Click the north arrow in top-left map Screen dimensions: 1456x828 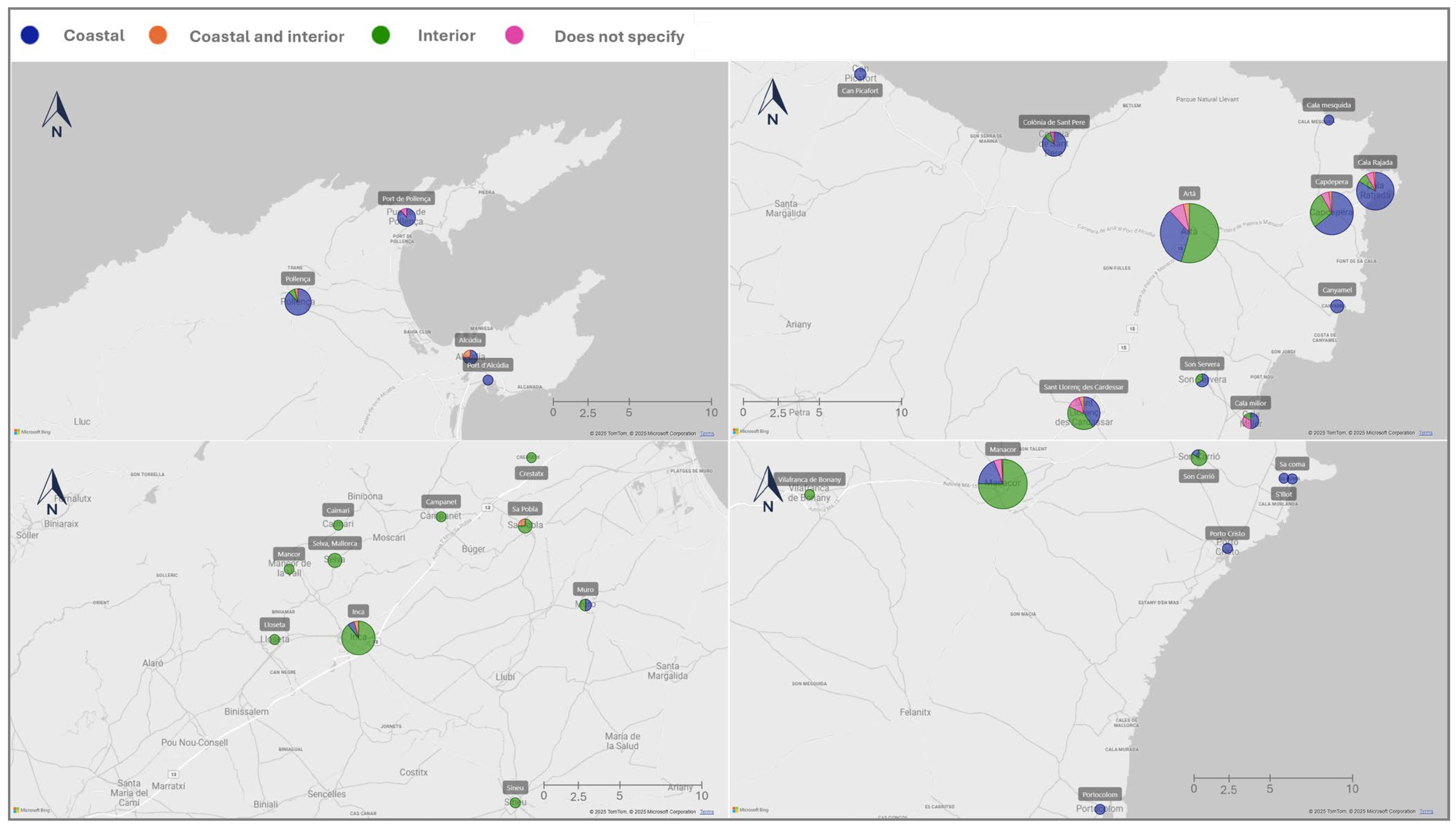click(x=56, y=114)
